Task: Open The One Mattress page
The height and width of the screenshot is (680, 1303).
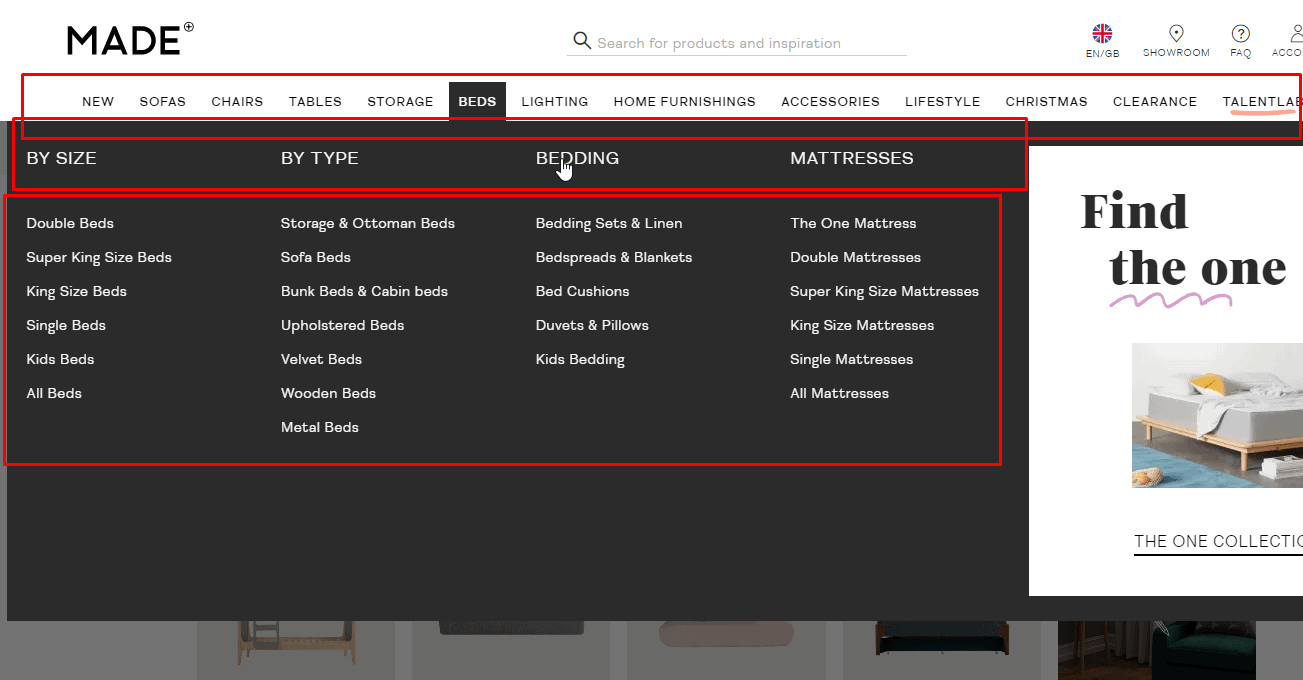Action: [853, 223]
